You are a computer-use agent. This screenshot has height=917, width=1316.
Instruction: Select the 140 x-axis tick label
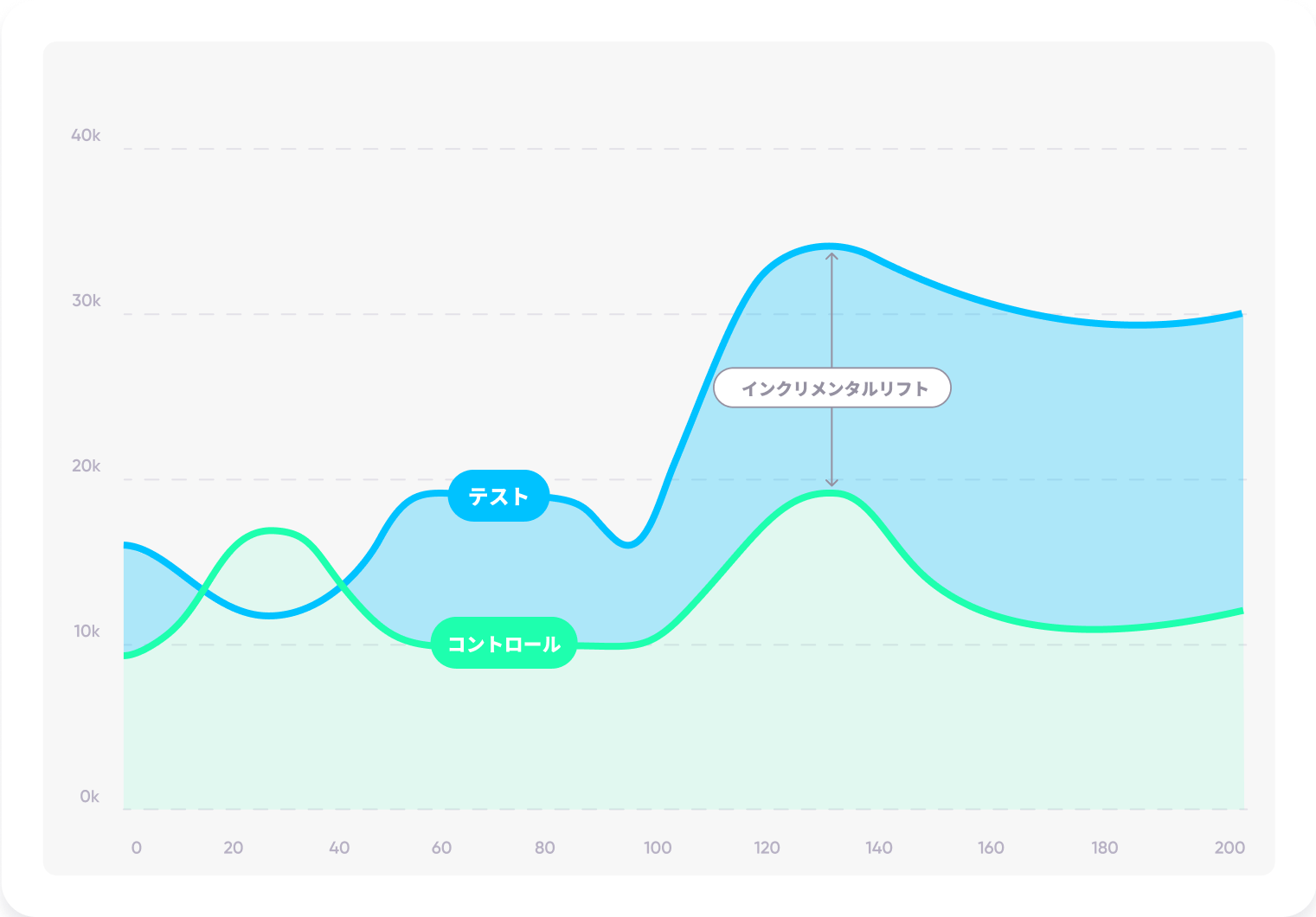[878, 848]
